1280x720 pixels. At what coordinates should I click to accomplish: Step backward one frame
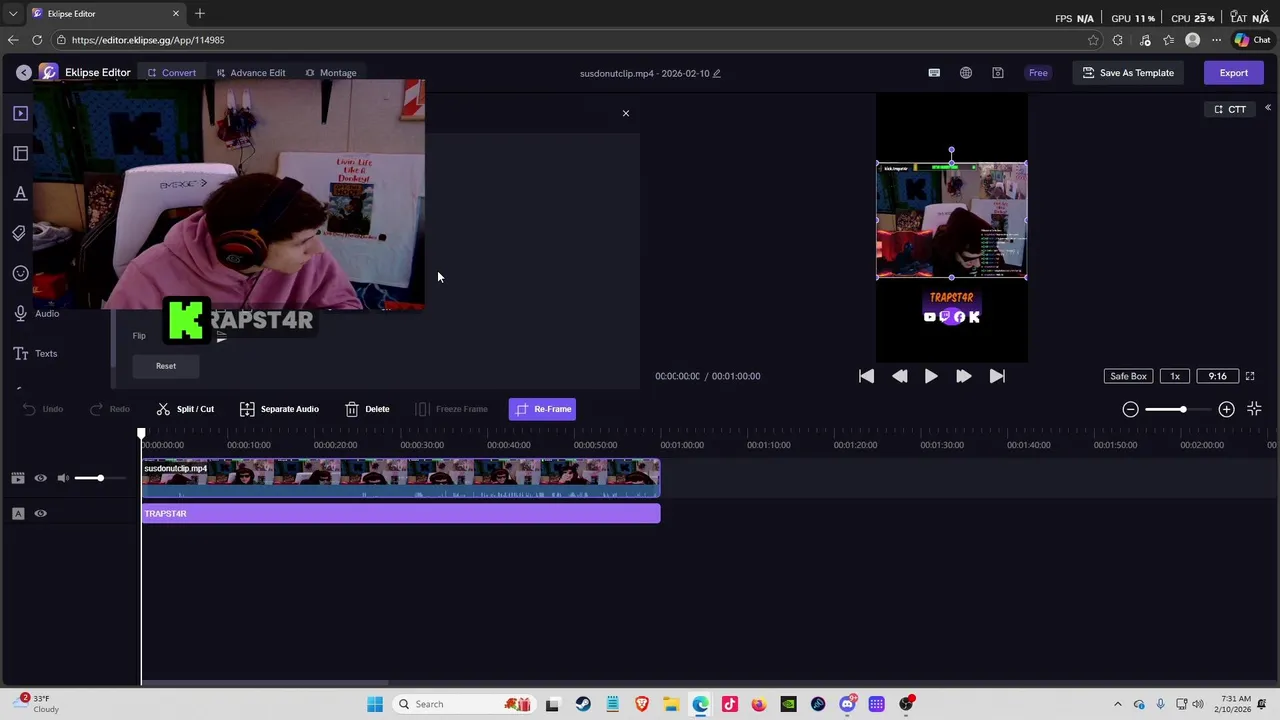pos(899,376)
